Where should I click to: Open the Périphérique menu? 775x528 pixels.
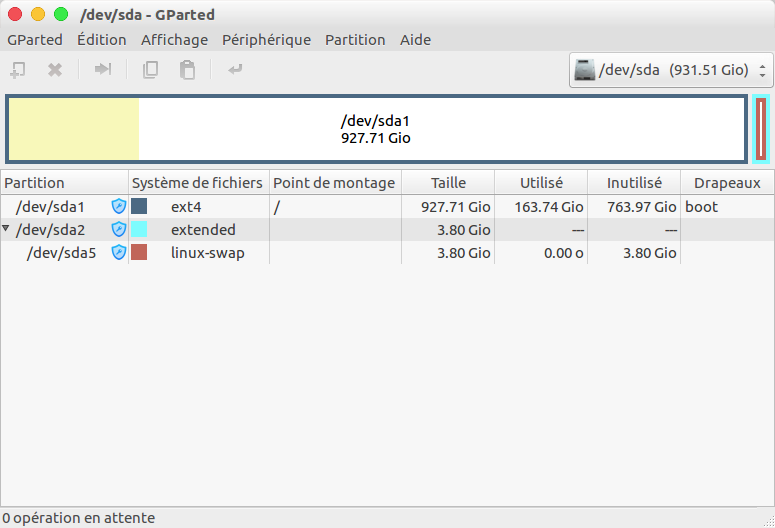point(266,40)
